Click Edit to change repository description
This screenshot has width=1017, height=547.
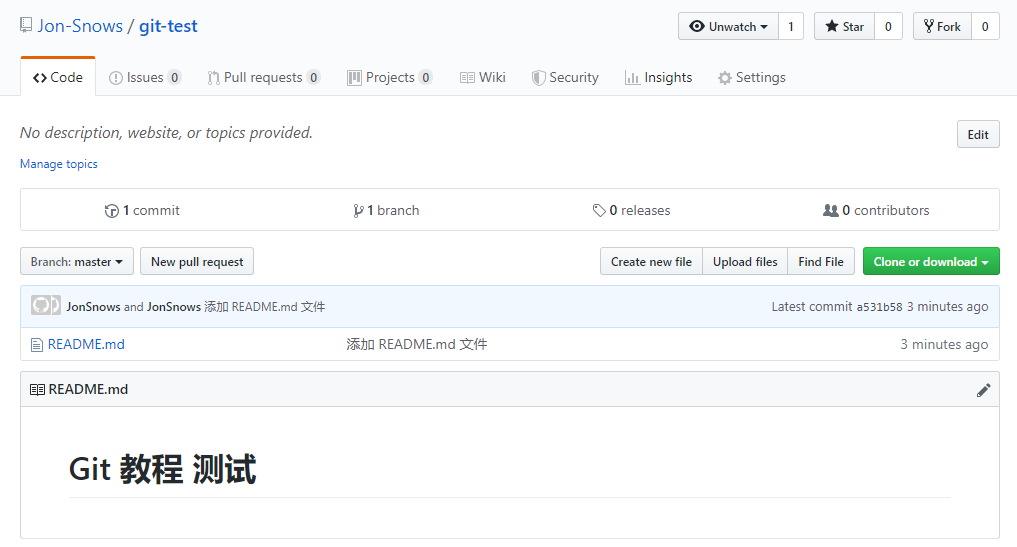977,135
